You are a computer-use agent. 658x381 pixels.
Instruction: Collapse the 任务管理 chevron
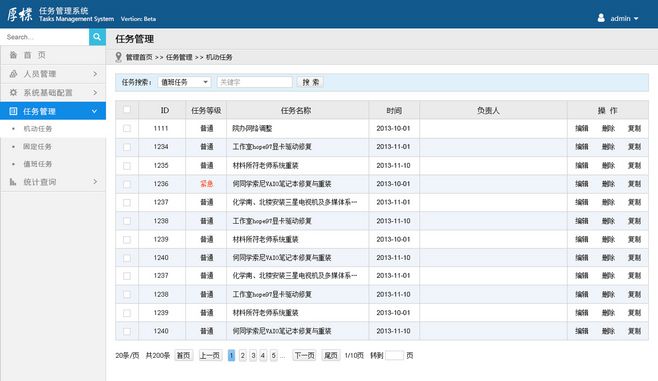point(95,111)
